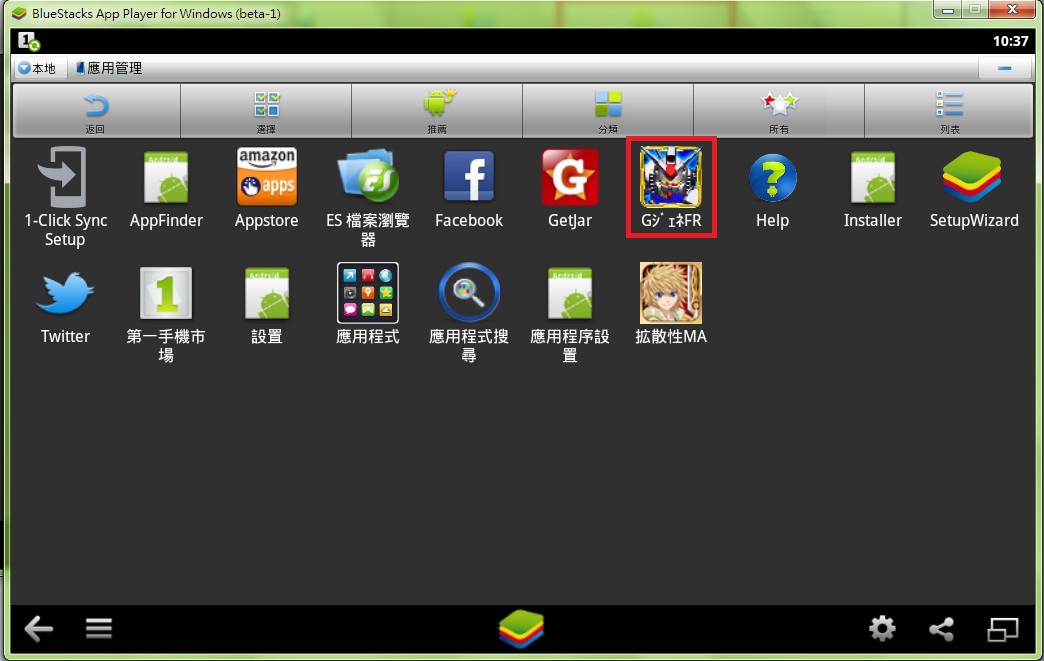Toggle full screen icon in bottom bar
1044x661 pixels.
point(1003,629)
